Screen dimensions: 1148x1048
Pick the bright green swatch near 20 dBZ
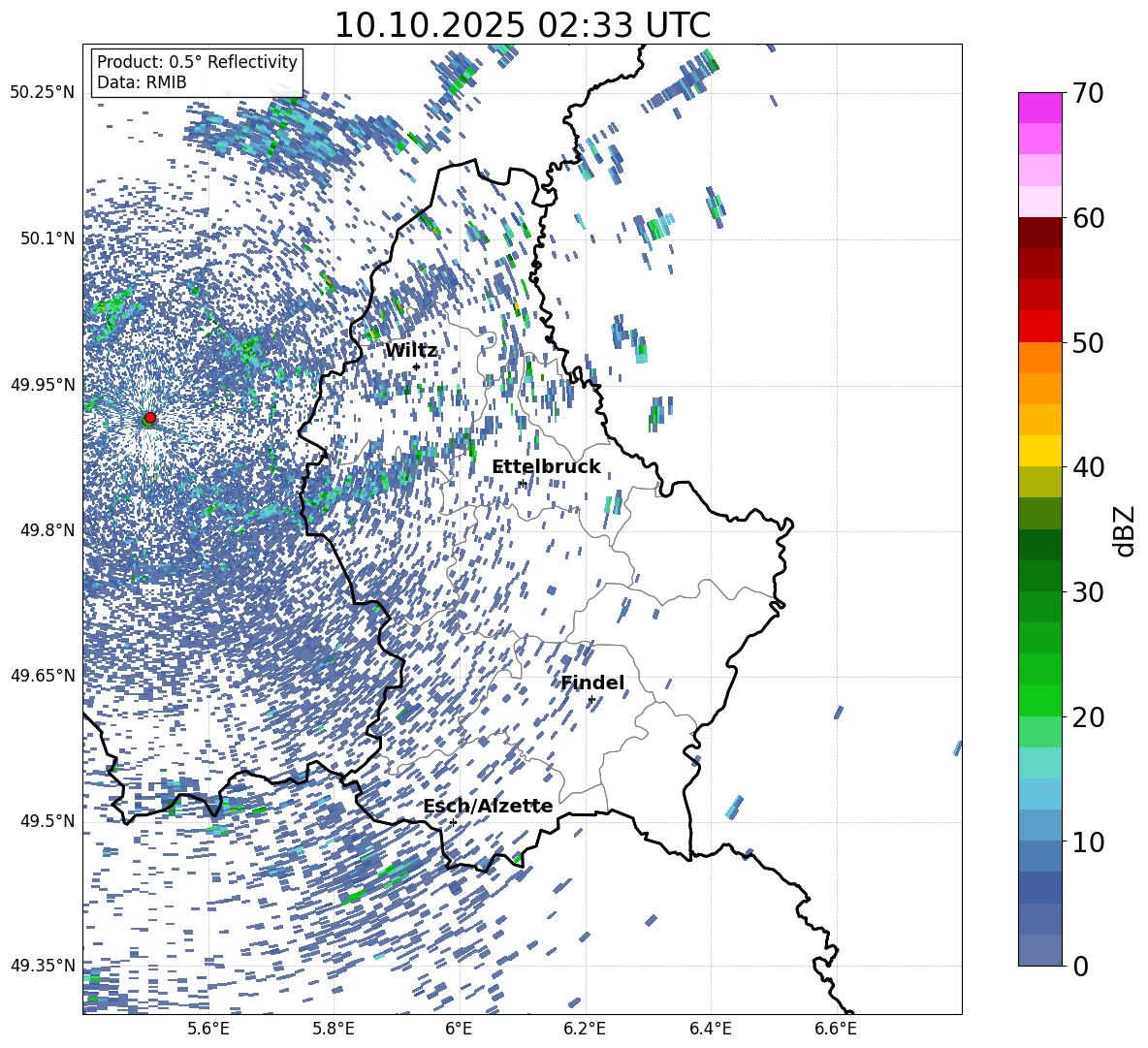[1039, 700]
